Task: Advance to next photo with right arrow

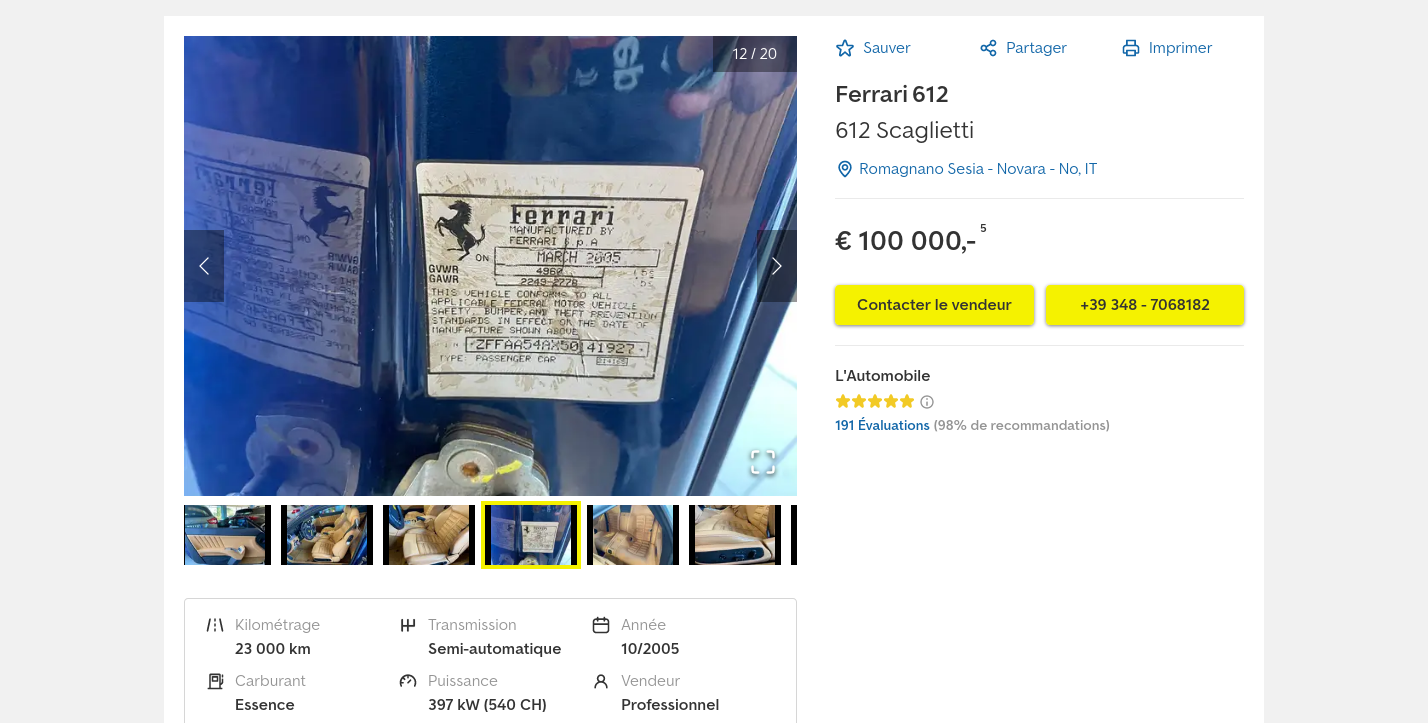Action: click(777, 266)
